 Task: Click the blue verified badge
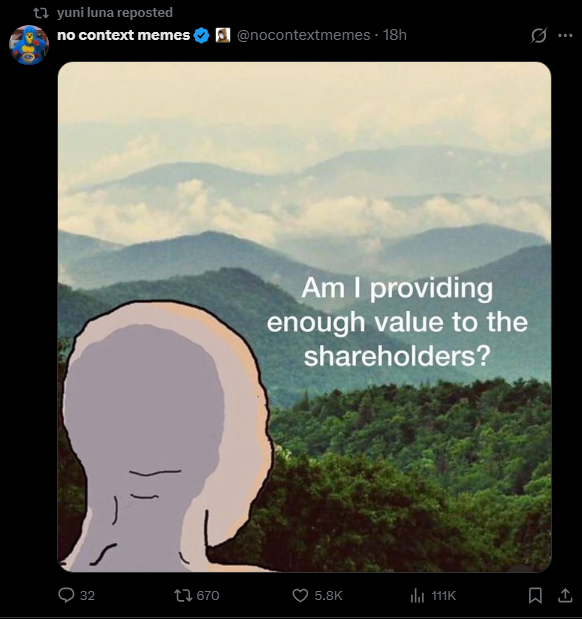pyautogui.click(x=202, y=35)
